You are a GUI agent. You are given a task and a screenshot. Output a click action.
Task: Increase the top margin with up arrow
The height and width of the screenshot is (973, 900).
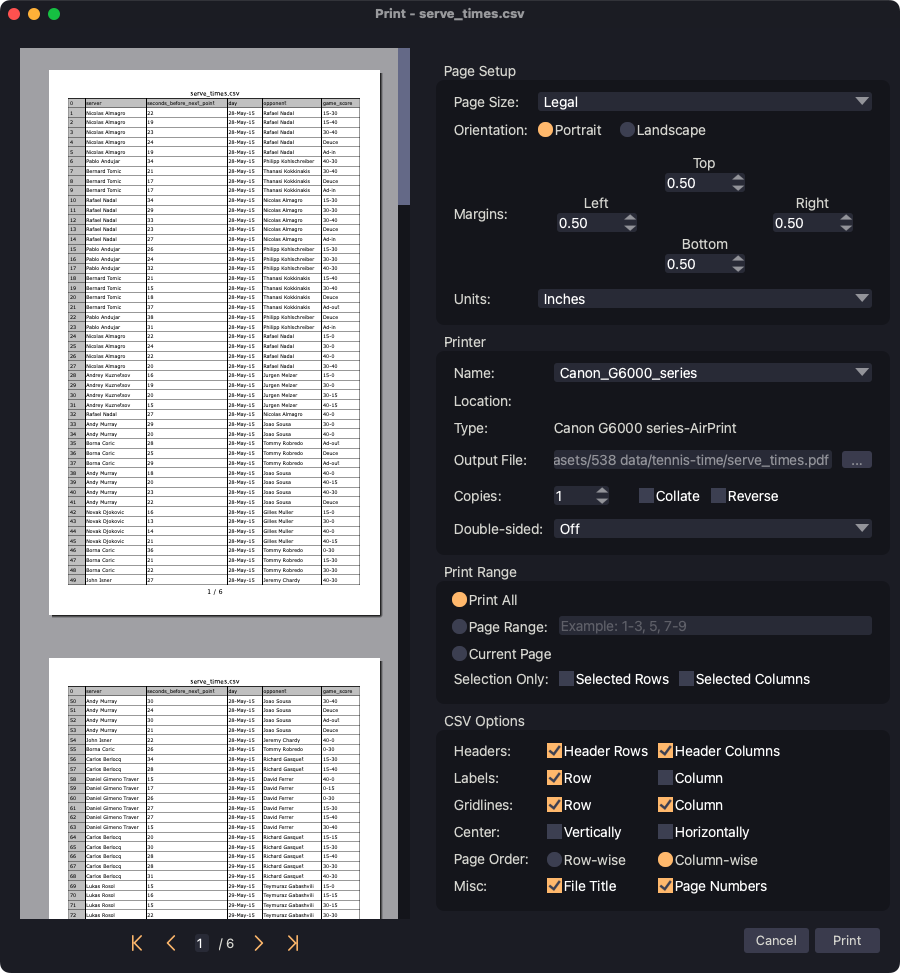click(x=738, y=178)
